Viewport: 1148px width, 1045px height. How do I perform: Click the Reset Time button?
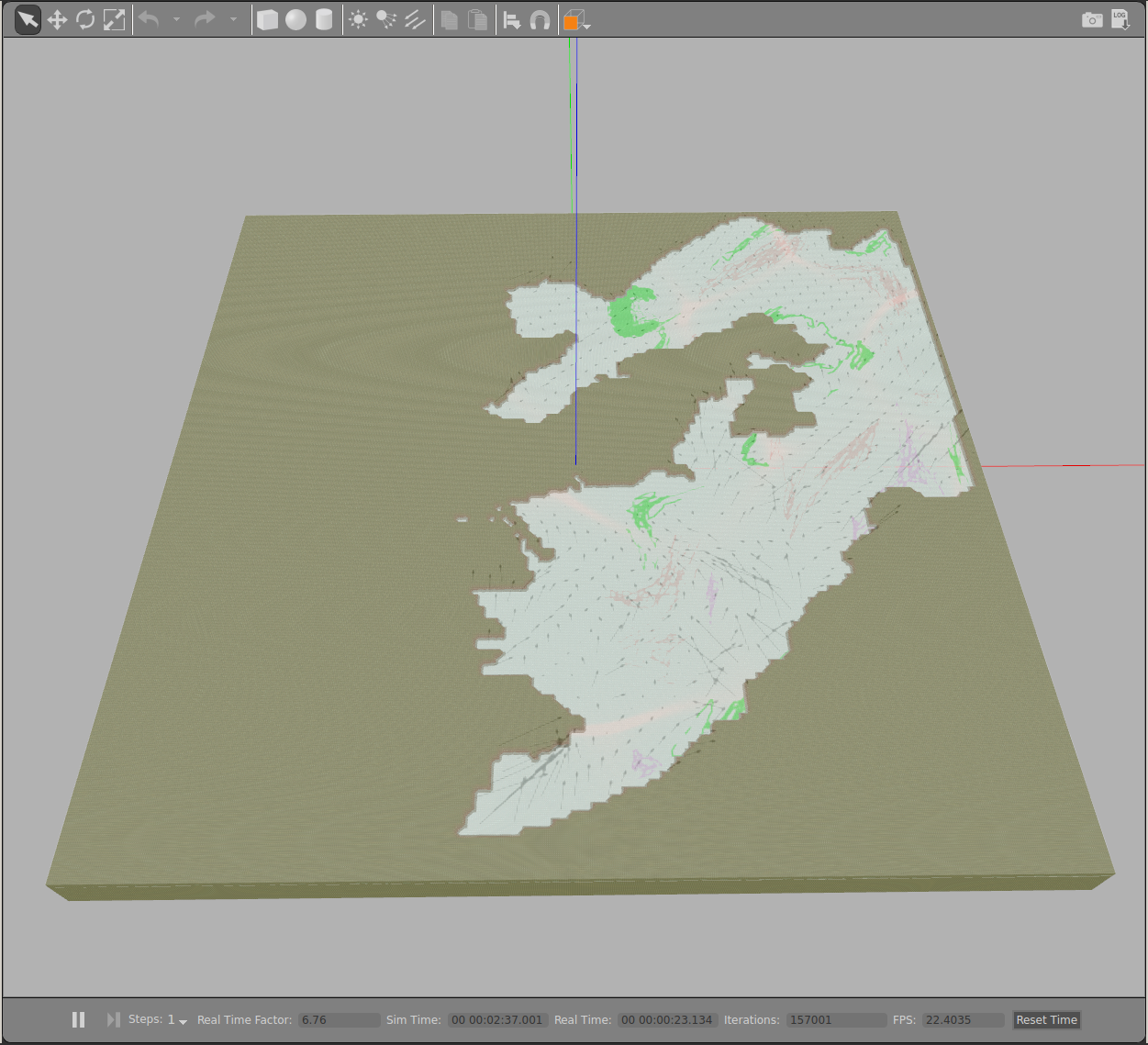[1046, 1020]
